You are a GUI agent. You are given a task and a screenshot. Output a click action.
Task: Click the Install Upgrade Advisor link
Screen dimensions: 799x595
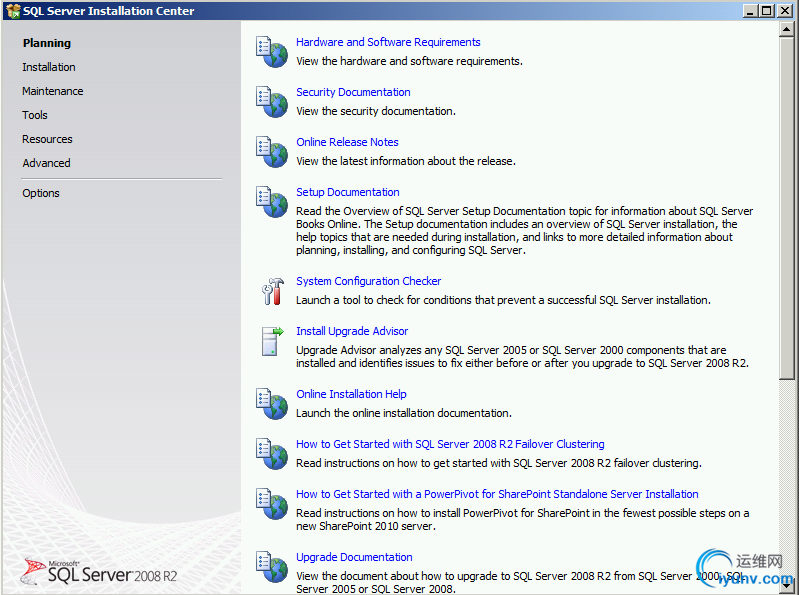pyautogui.click(x=352, y=331)
